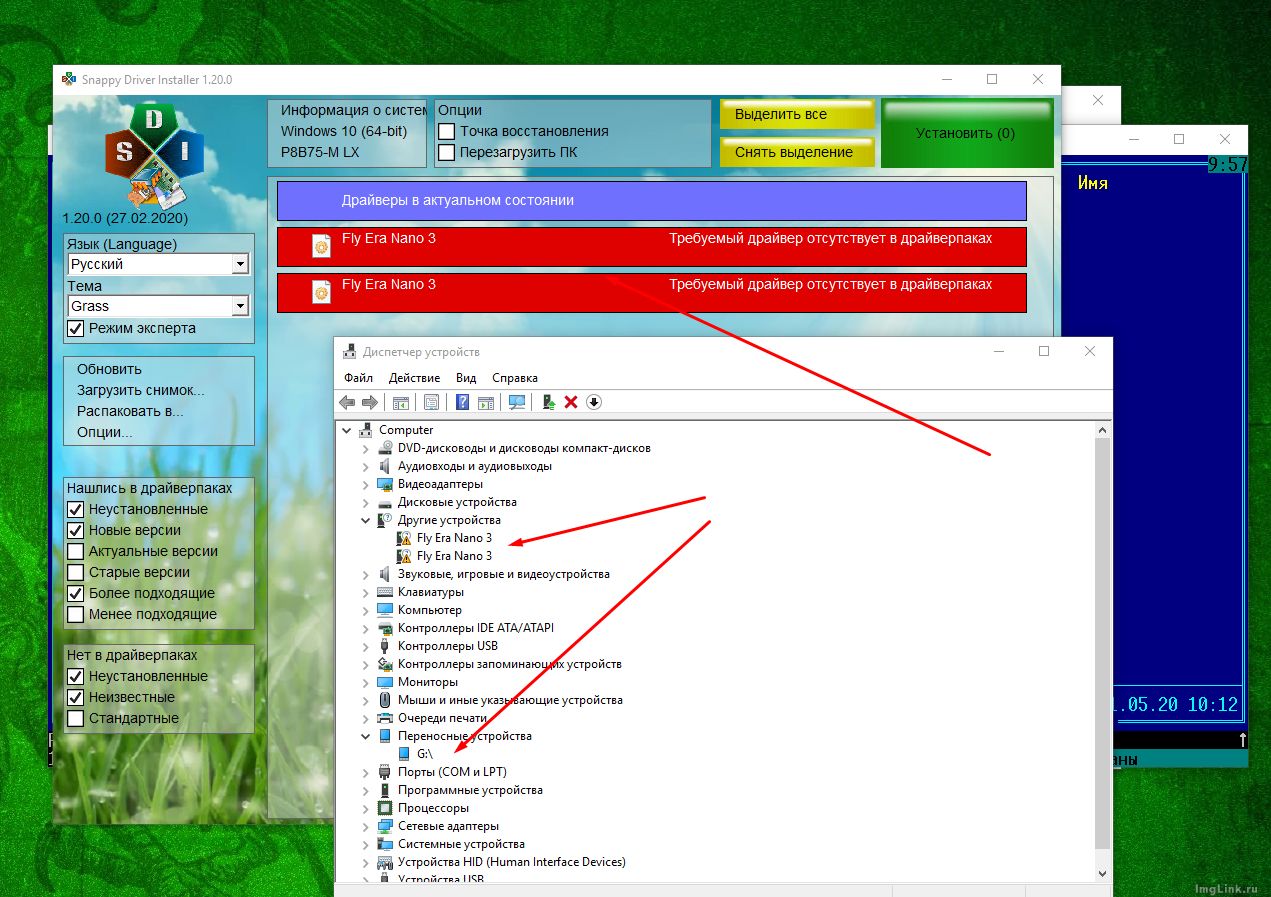This screenshot has height=897, width=1271.
Task: Click the black down-arrow toolbar icon
Action: pos(593,402)
